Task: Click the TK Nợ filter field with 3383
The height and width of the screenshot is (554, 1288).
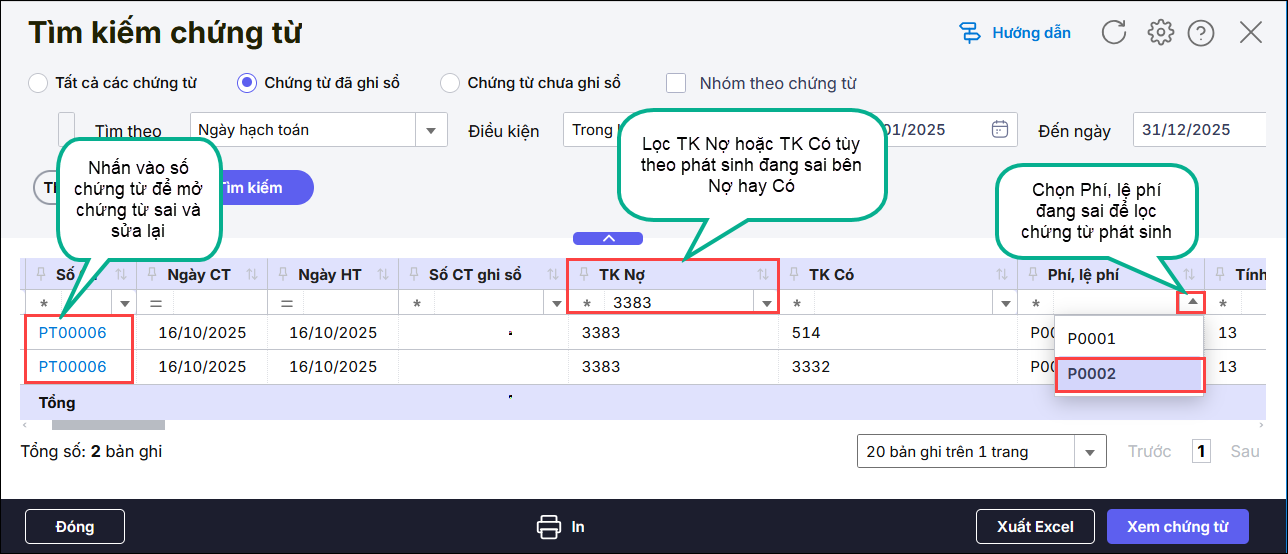Action: pyautogui.click(x=680, y=303)
